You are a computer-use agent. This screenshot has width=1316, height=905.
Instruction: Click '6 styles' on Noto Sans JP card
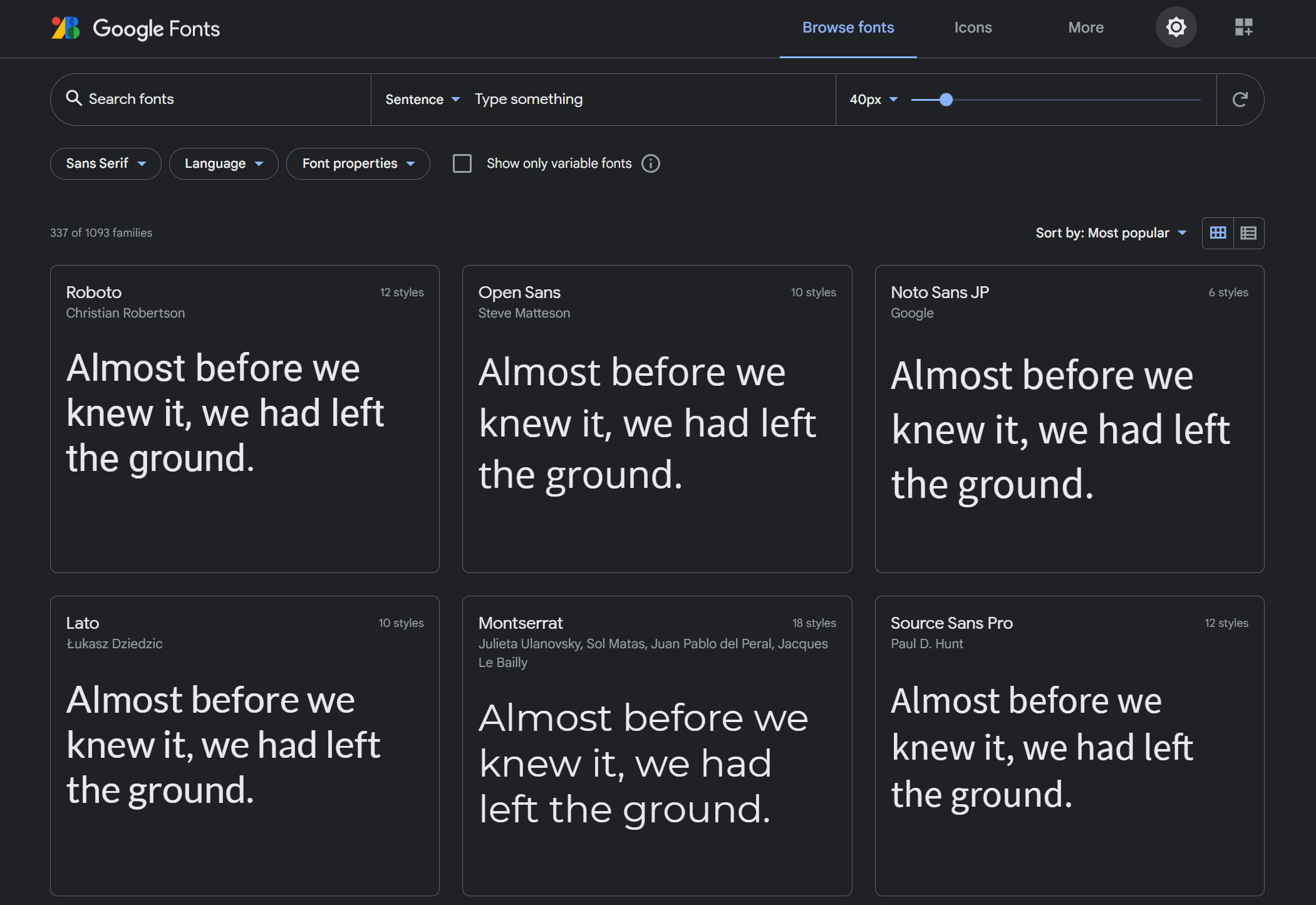pos(1228,292)
